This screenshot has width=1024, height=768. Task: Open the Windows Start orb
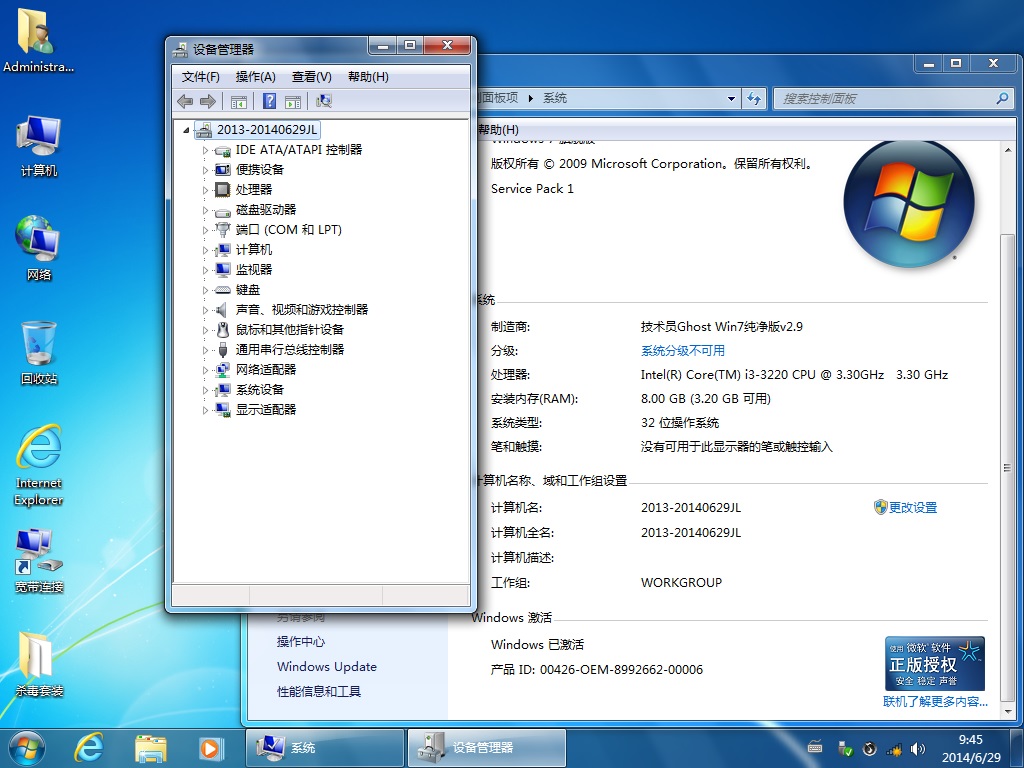[27, 748]
